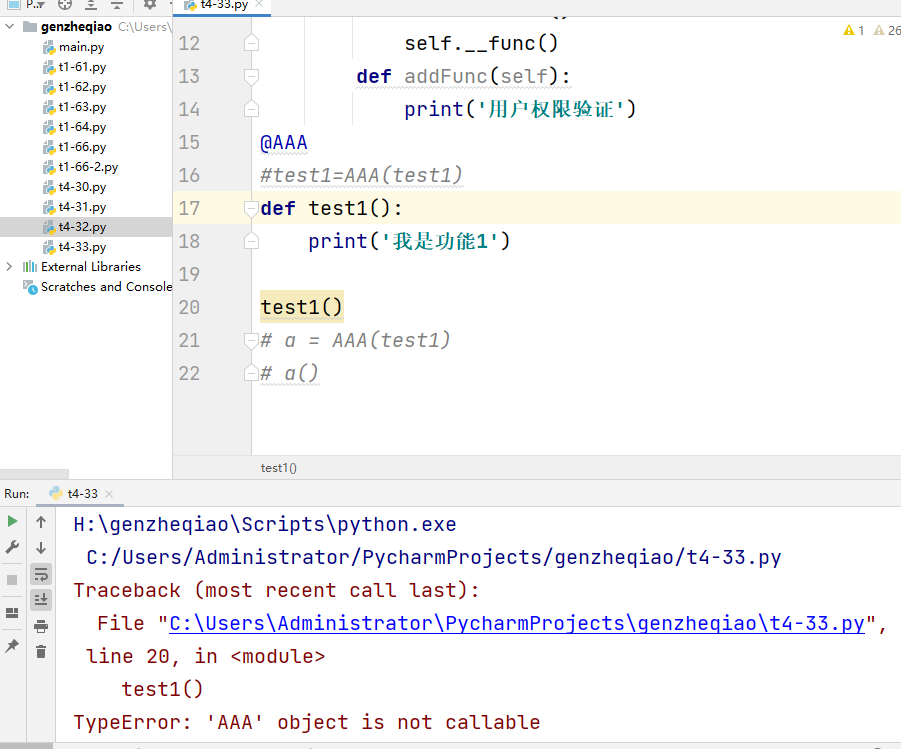The height and width of the screenshot is (749, 901).
Task: Click the up arrow in Run panel
Action: pyautogui.click(x=41, y=522)
